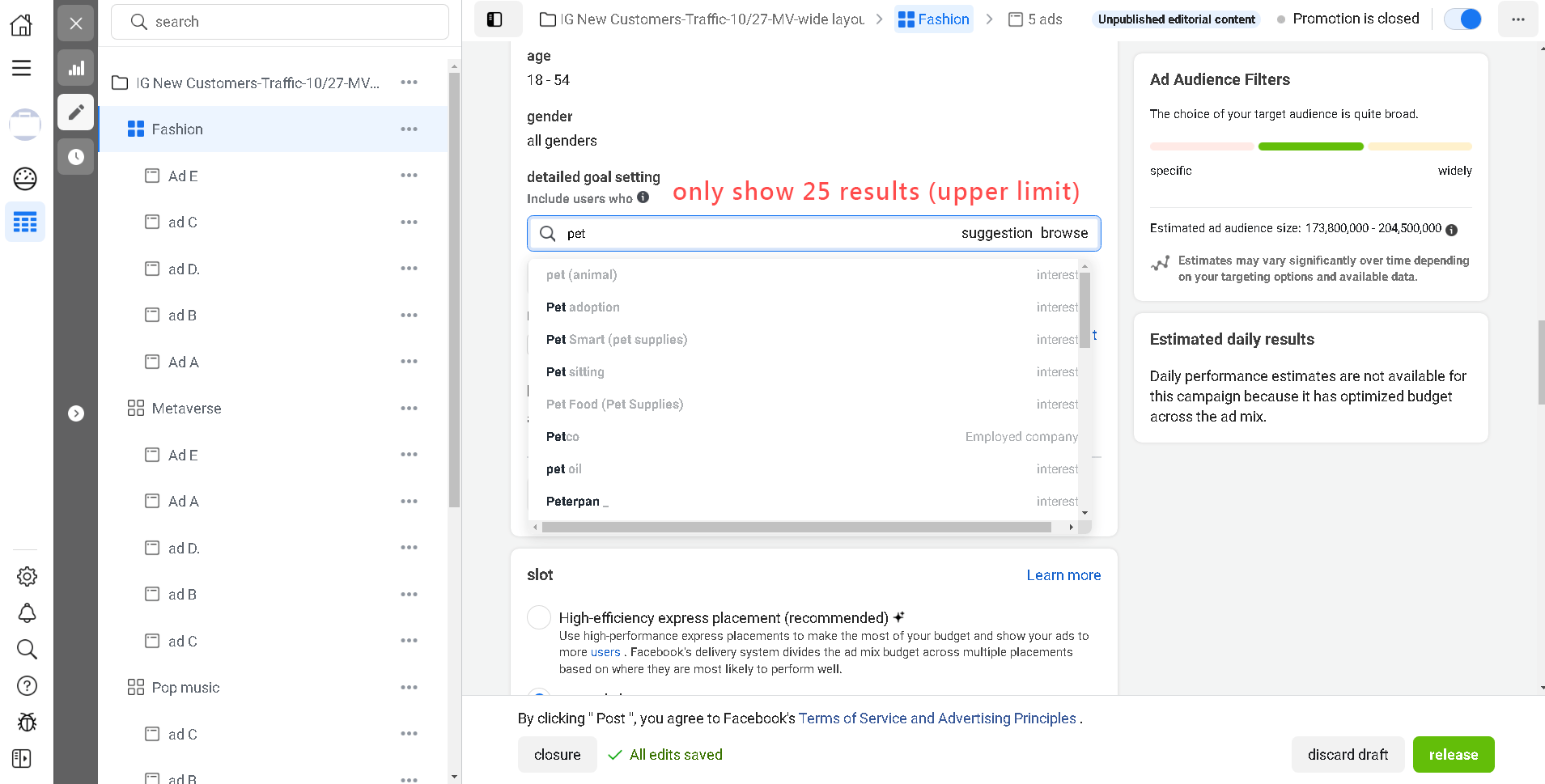Expand the sidebar with the right arrow chevron
The image size is (1545, 784).
[77, 413]
